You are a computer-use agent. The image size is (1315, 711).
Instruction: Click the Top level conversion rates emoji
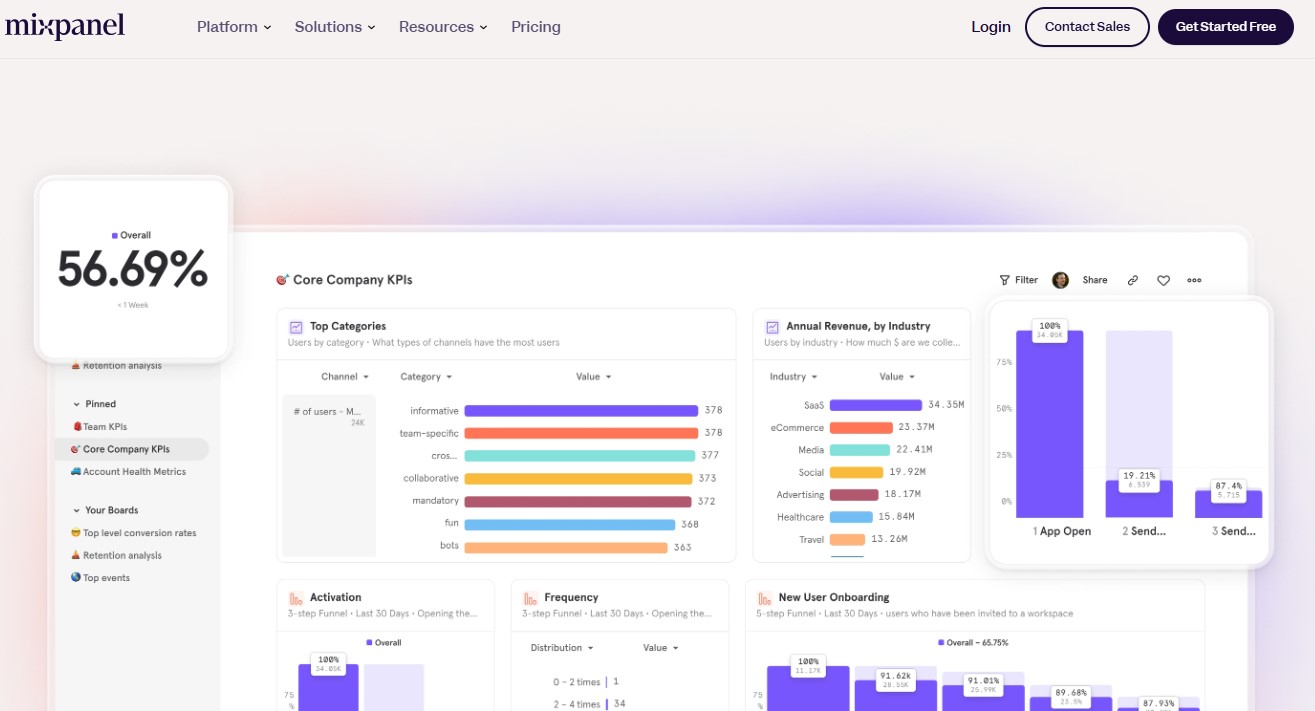[76, 533]
